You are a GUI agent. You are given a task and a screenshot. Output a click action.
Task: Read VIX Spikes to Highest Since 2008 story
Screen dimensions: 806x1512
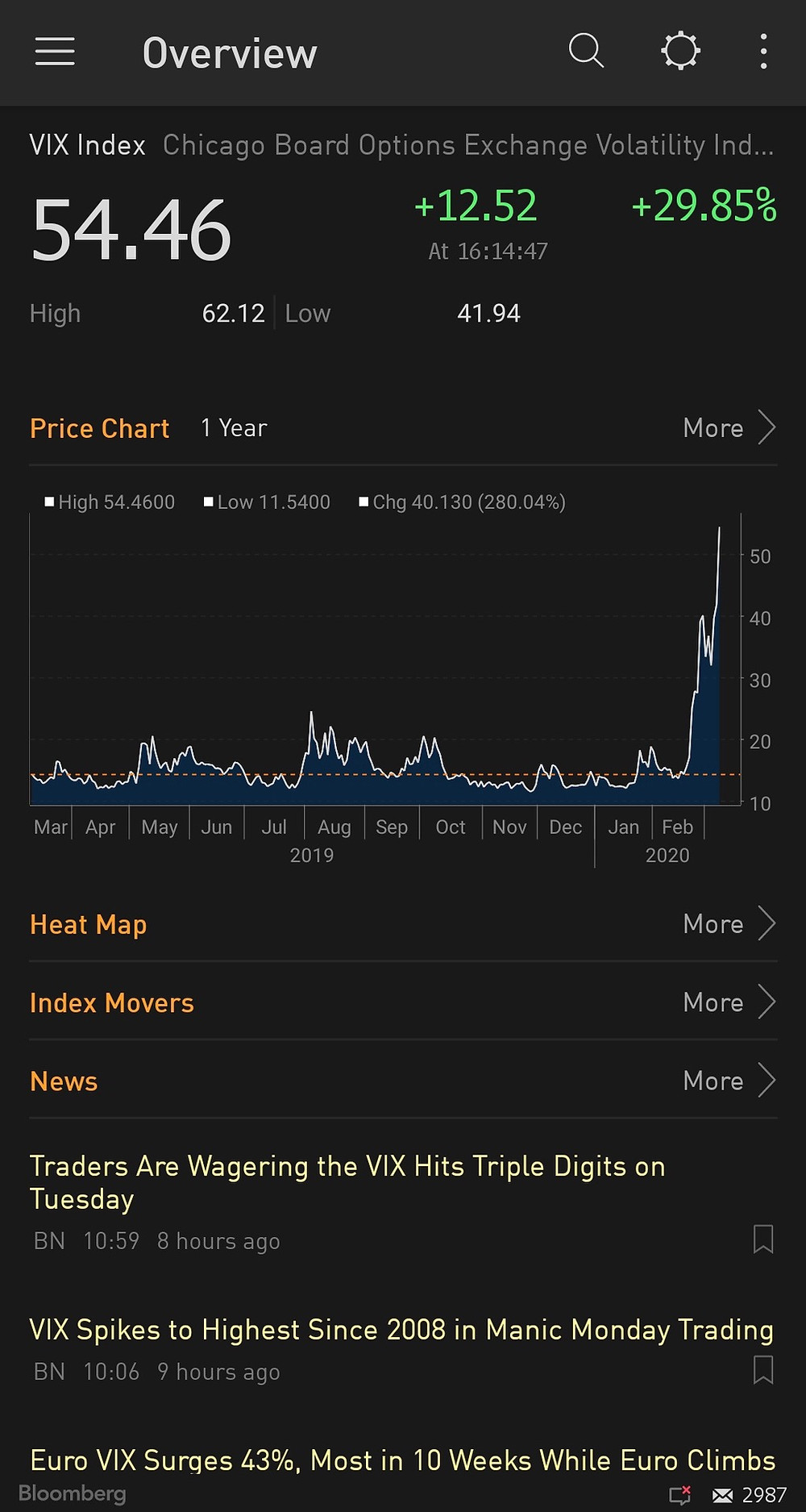point(401,1330)
